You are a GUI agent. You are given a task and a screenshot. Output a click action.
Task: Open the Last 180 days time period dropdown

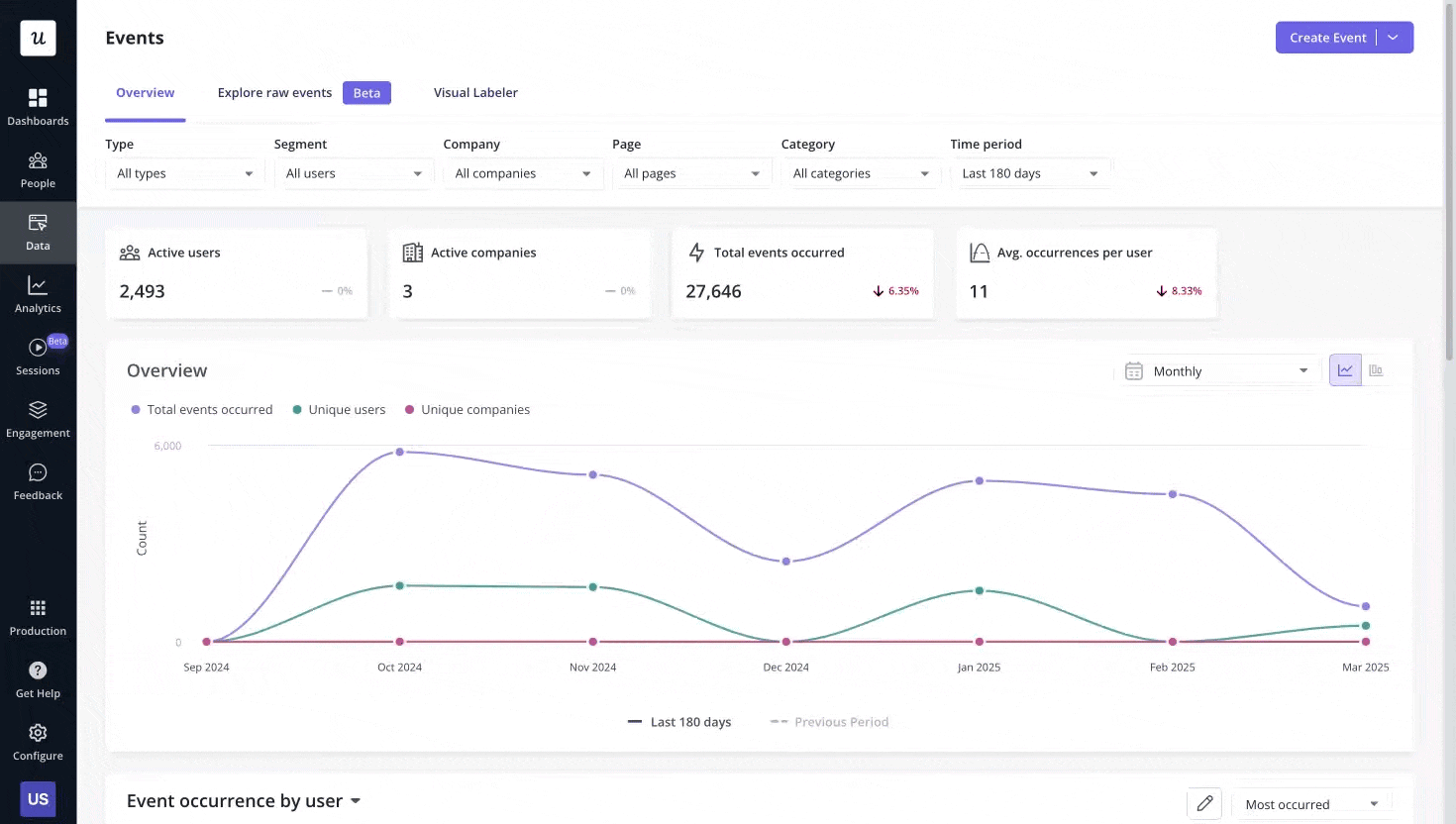pyautogui.click(x=1031, y=173)
